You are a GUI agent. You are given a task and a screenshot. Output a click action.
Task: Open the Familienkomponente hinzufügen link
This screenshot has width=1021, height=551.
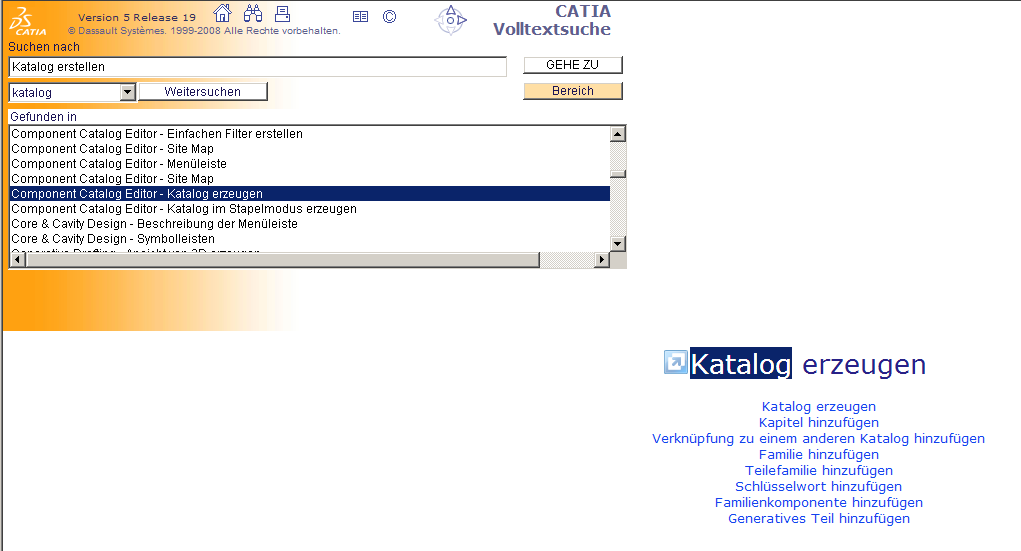point(818,502)
